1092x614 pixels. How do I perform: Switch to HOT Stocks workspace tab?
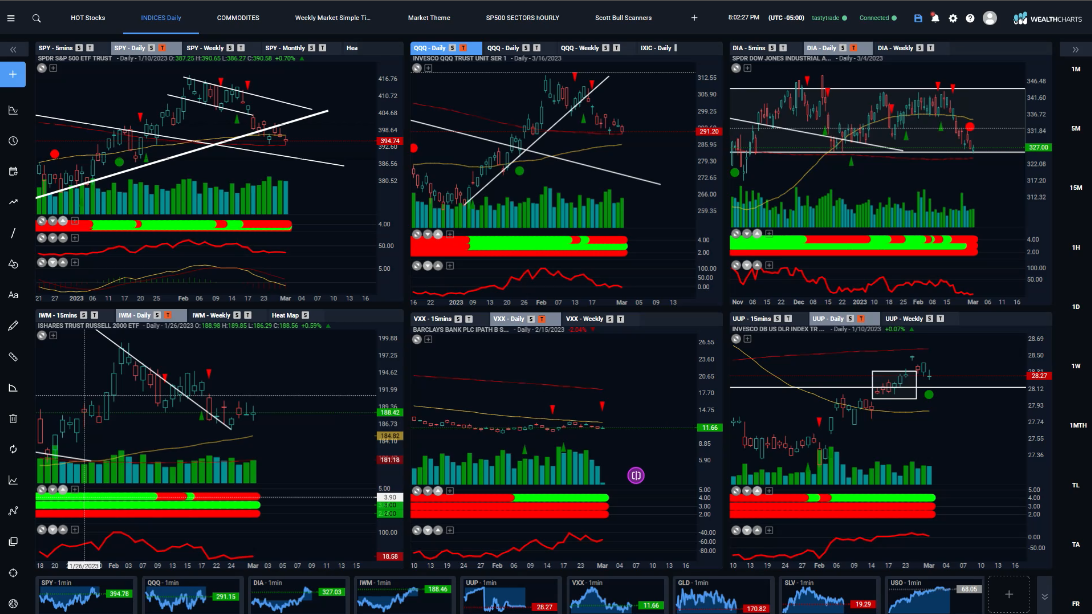pyautogui.click(x=88, y=17)
